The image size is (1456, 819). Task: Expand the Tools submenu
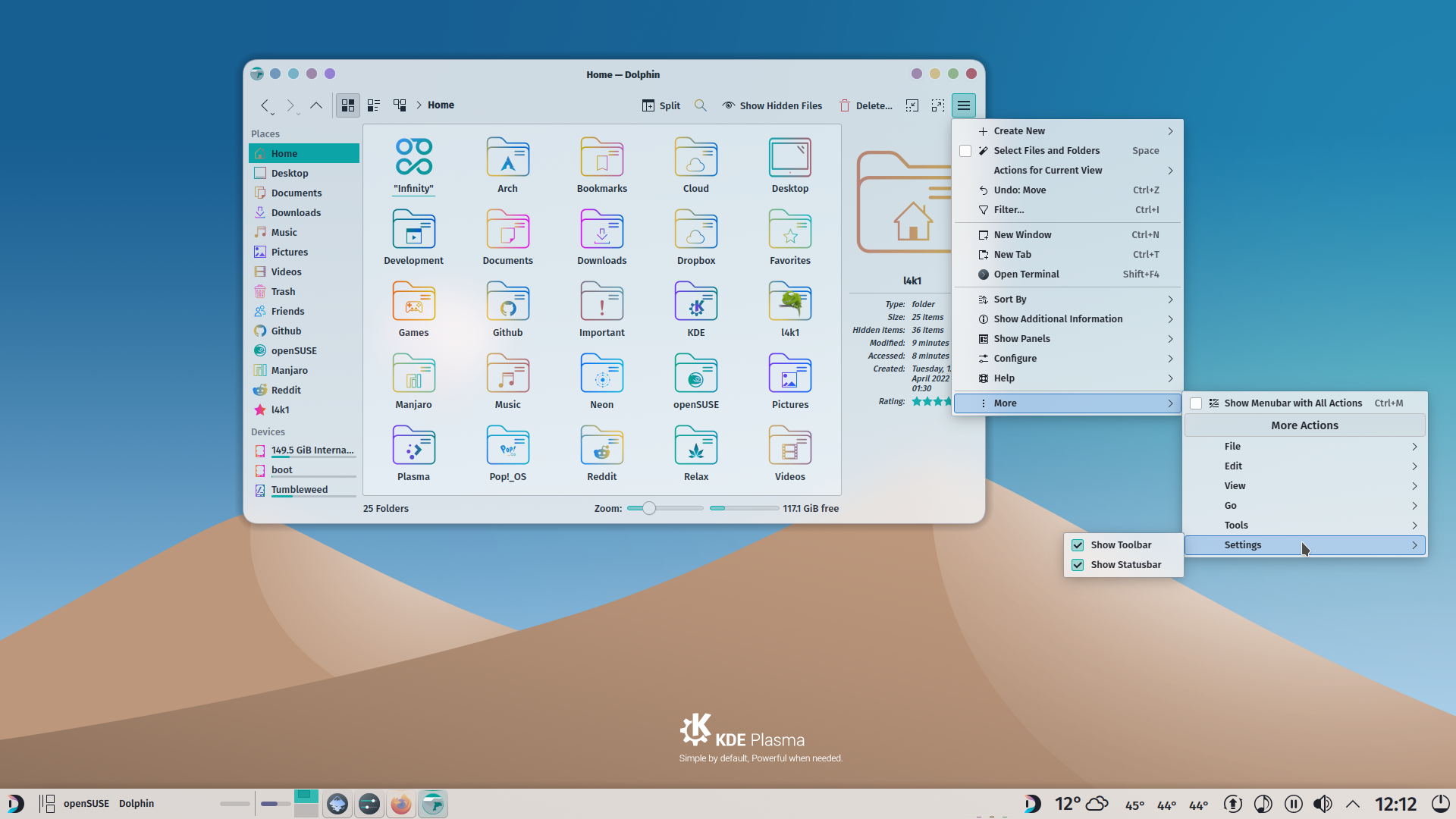point(1305,526)
